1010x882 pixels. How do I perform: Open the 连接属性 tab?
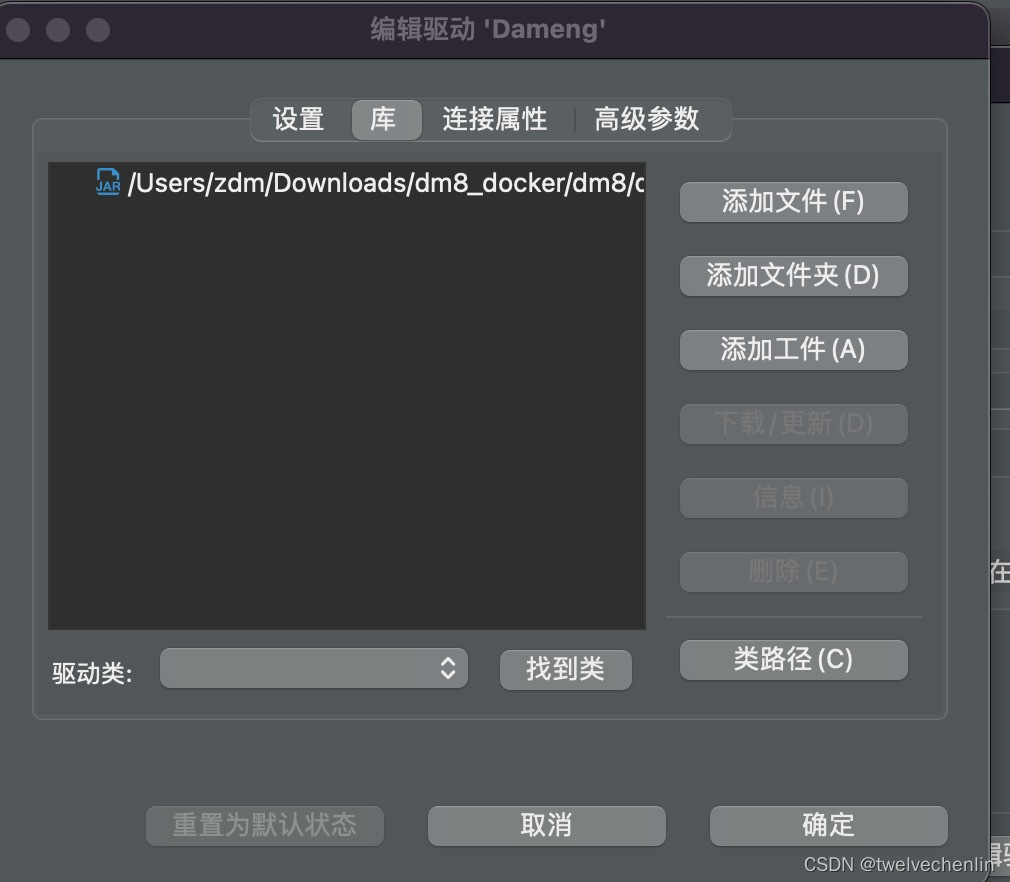pyautogui.click(x=495, y=119)
